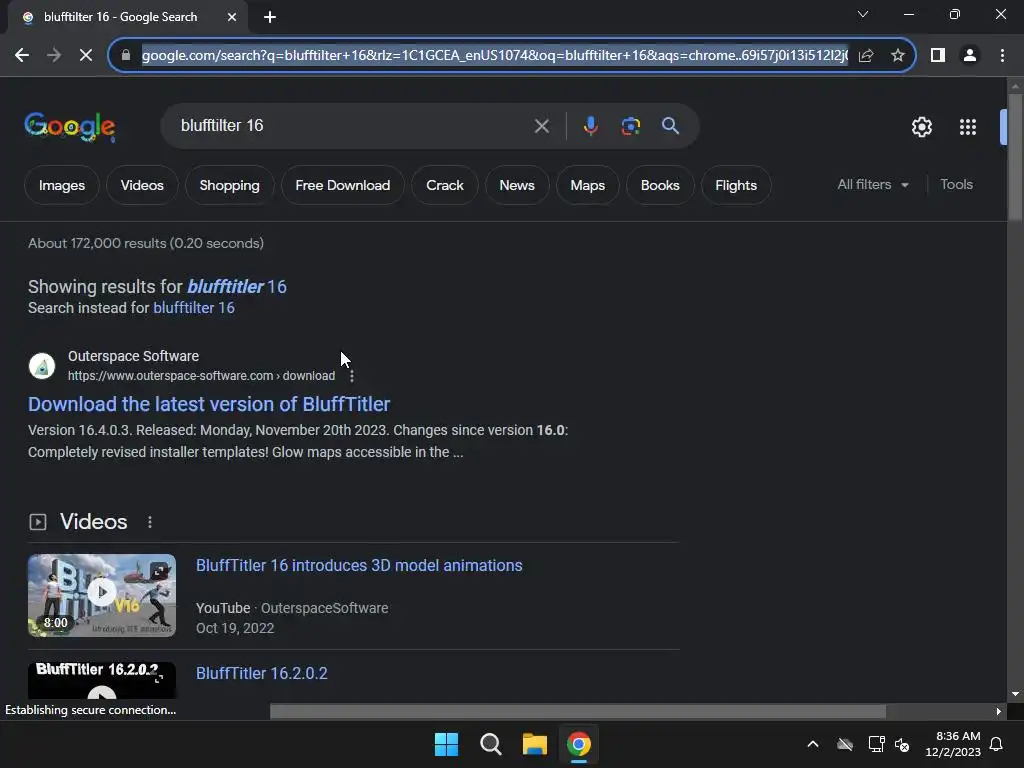
Task: Close the blufftilter 16 tab
Action: [x=232, y=17]
